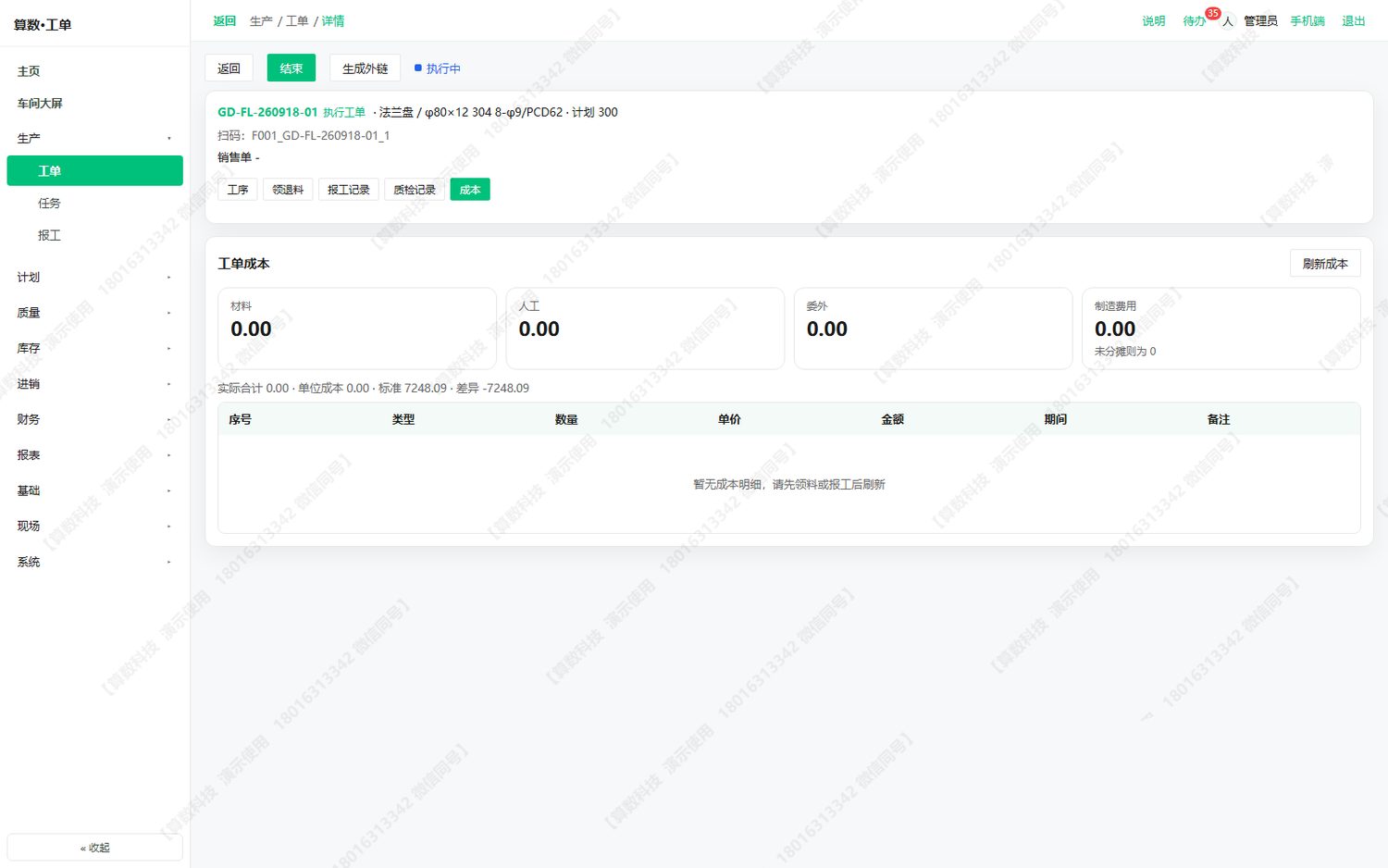Image resolution: width=1388 pixels, height=868 pixels.
Task: Select the 成本 tab
Action: (x=470, y=190)
